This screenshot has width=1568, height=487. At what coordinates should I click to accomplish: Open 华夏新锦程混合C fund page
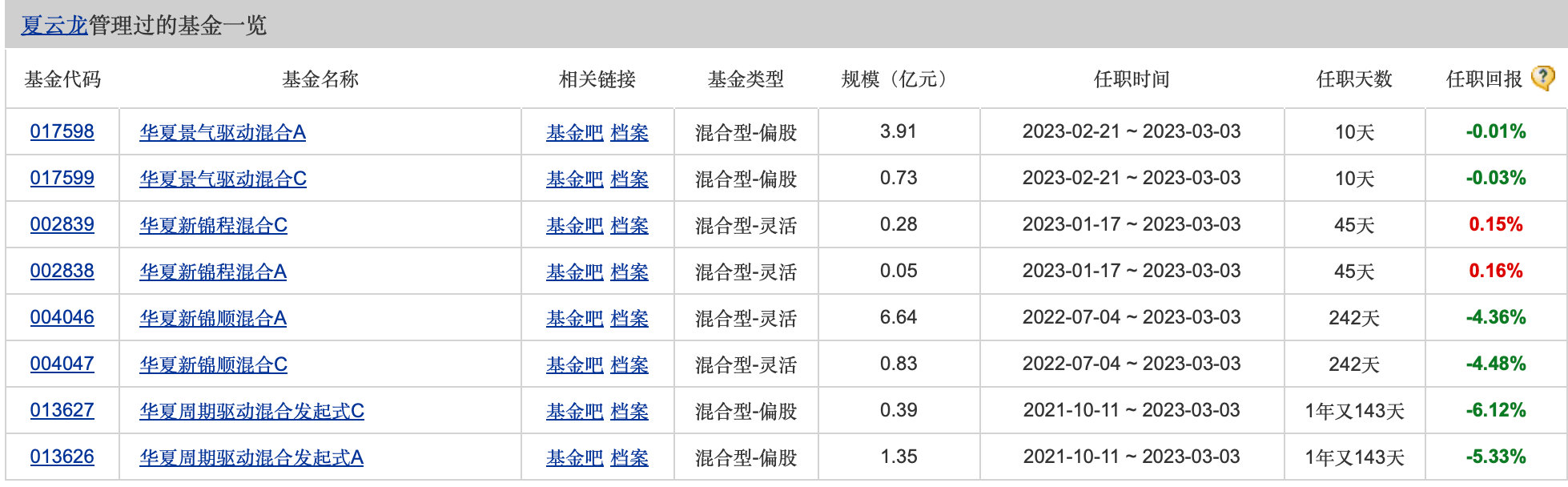click(x=213, y=225)
